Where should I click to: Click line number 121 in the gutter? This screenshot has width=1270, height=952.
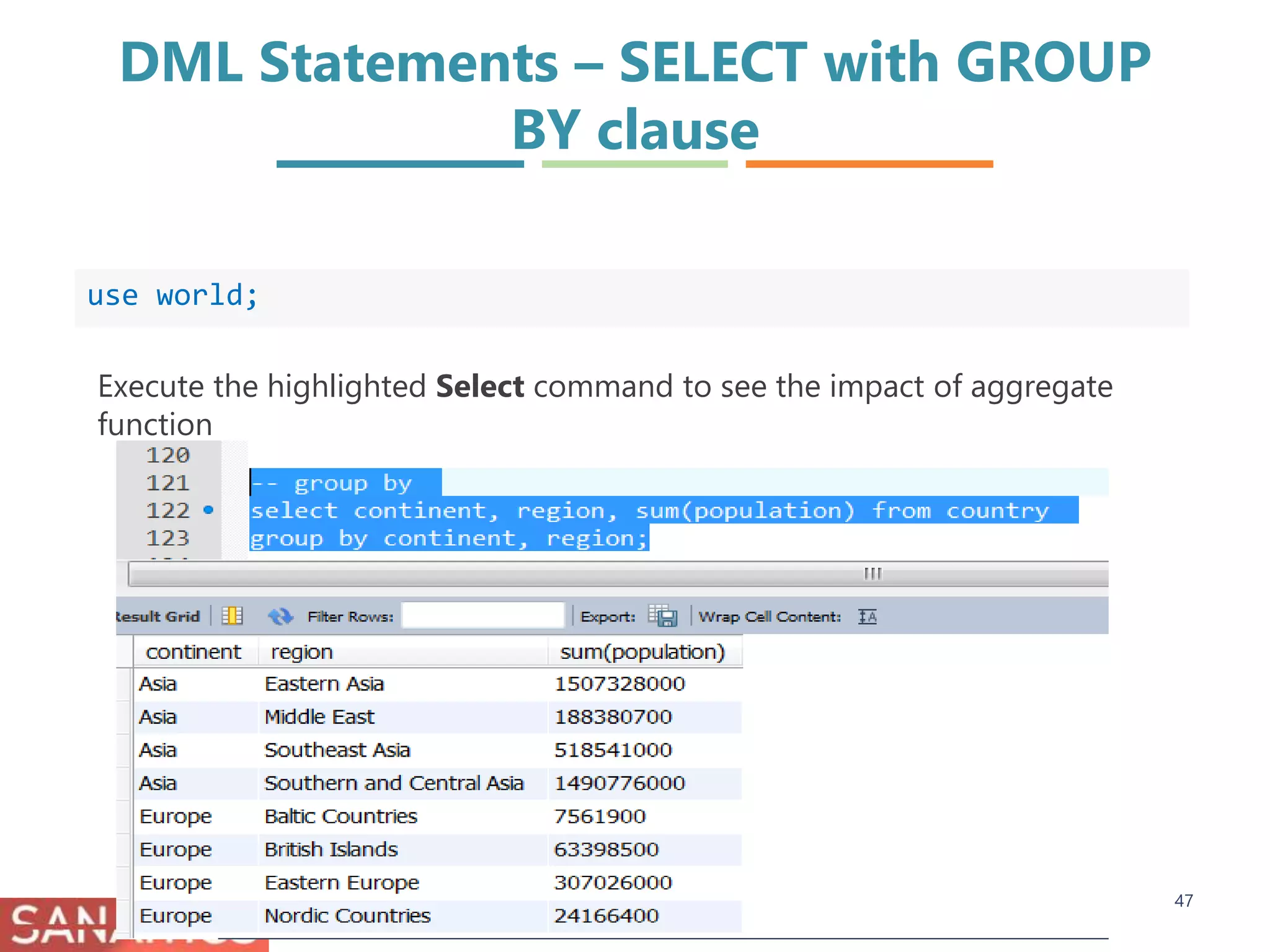click(167, 483)
